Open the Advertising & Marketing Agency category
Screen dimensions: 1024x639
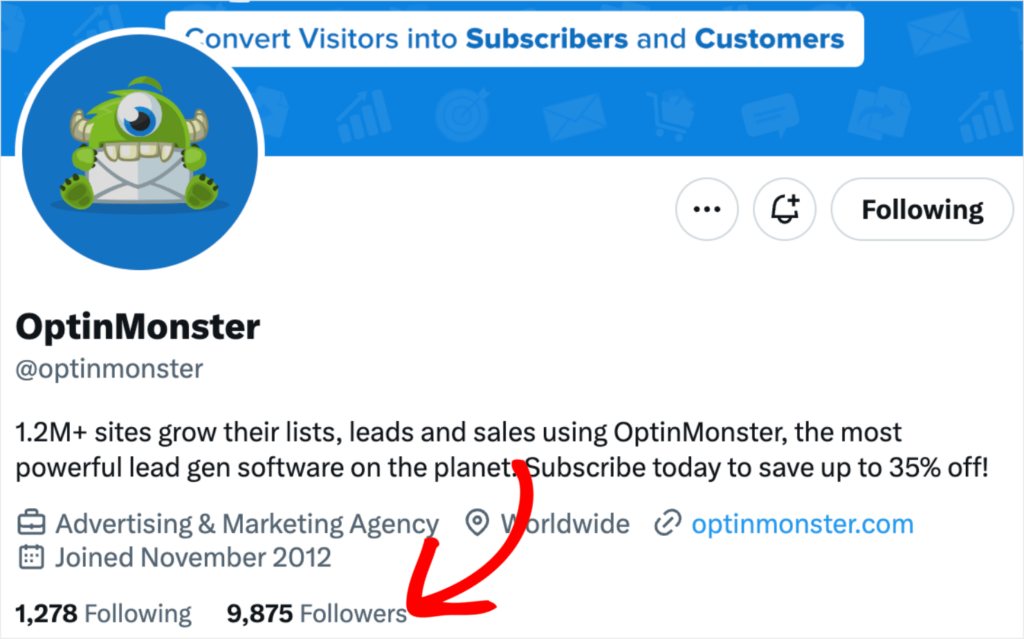click(x=247, y=524)
